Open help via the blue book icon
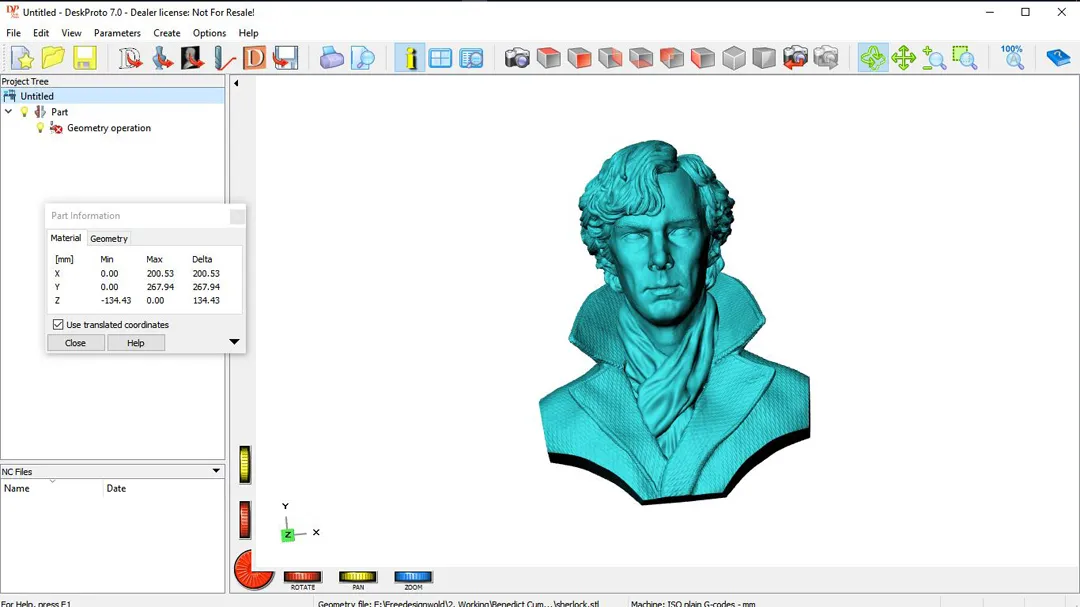Screen dimensions: 1080x607 [1057, 58]
